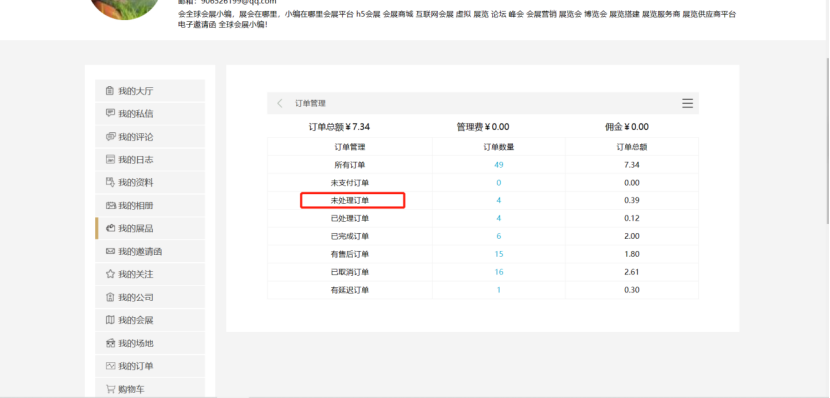This screenshot has width=830, height=398.
Task: Click the 我的相册 photo album icon
Action: pyautogui.click(x=110, y=205)
